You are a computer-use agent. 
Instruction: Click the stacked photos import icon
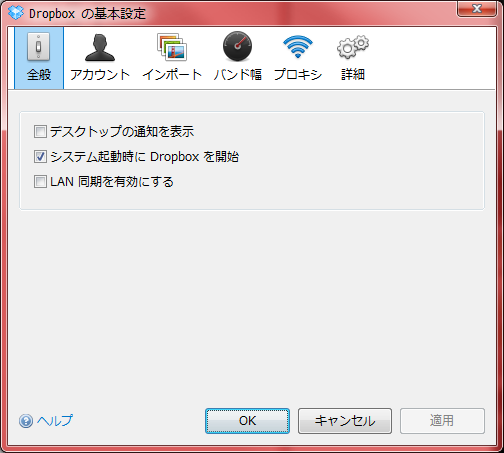pyautogui.click(x=172, y=47)
